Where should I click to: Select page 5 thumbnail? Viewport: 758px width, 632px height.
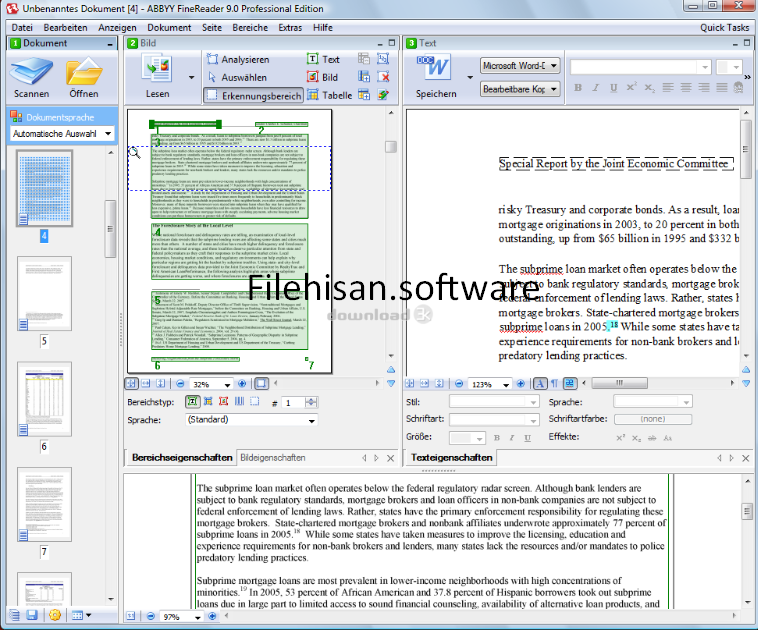click(44, 294)
